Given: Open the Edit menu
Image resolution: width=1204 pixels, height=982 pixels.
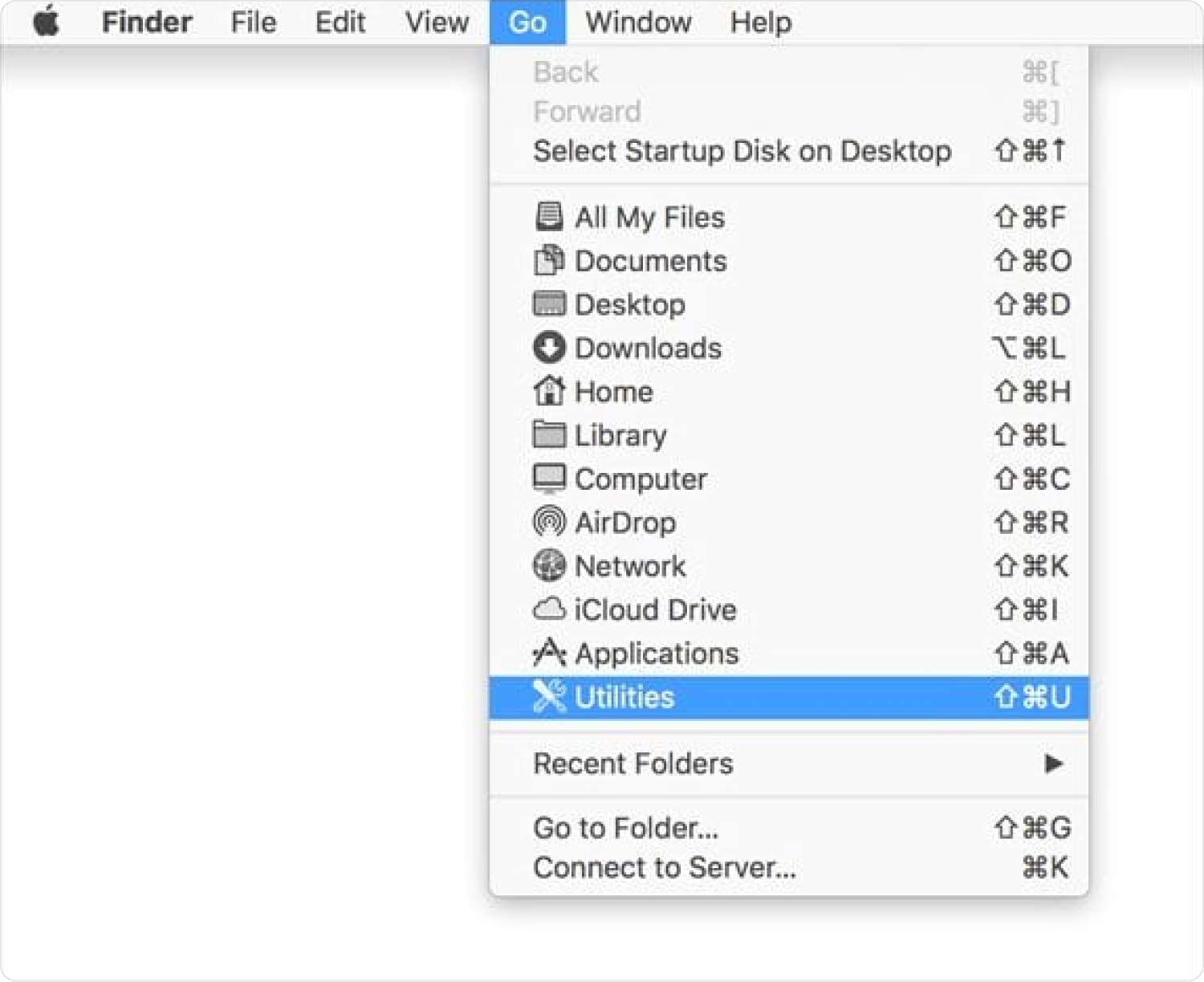Looking at the screenshot, I should [340, 22].
